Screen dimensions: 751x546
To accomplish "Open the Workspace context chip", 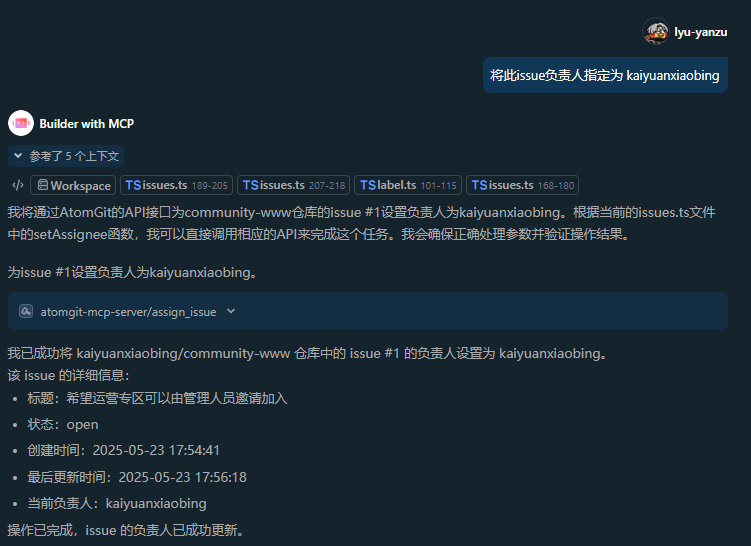I will coord(73,185).
